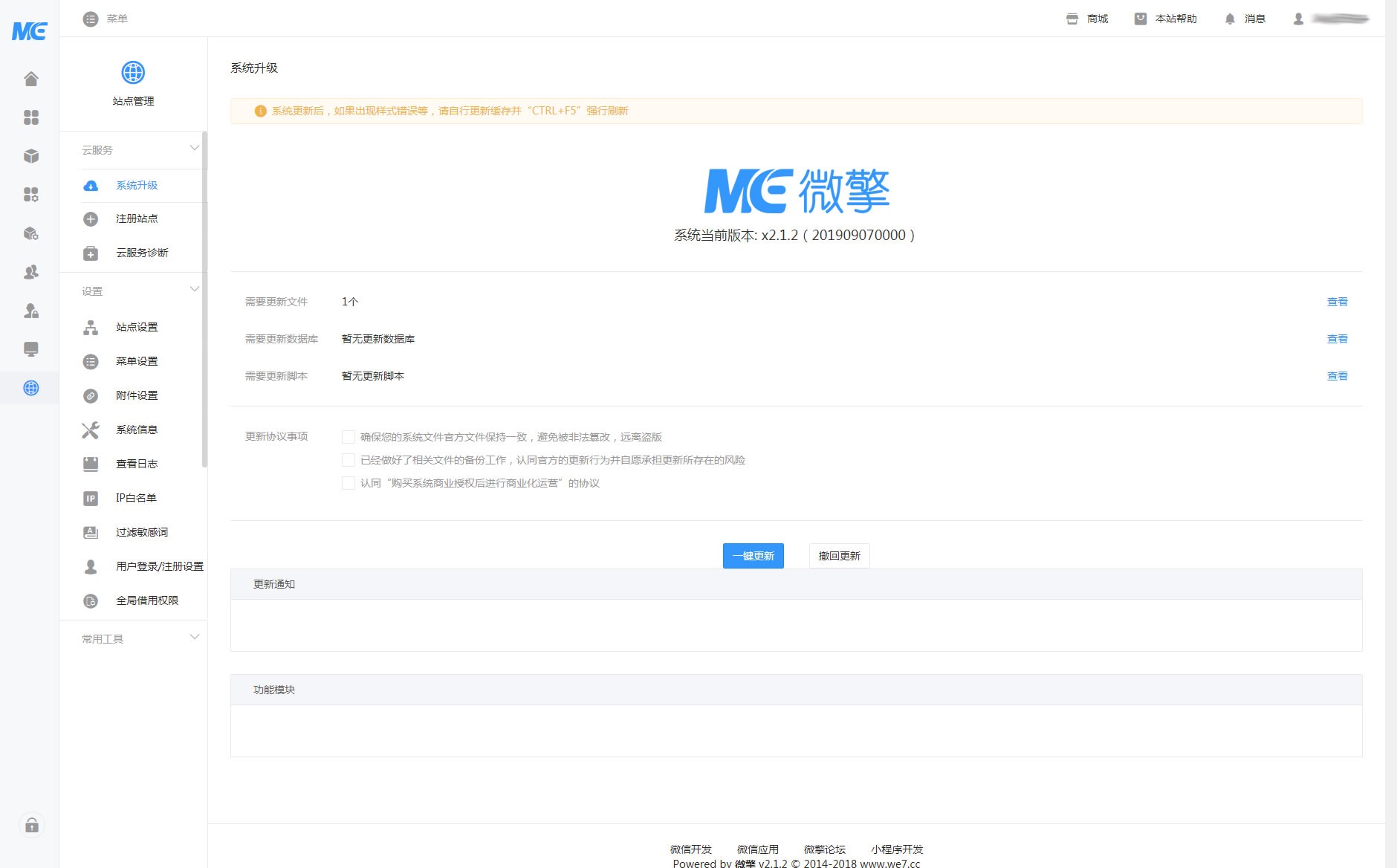Open 查看日志 menu item
This screenshot has height=868, width=1397.
[137, 464]
